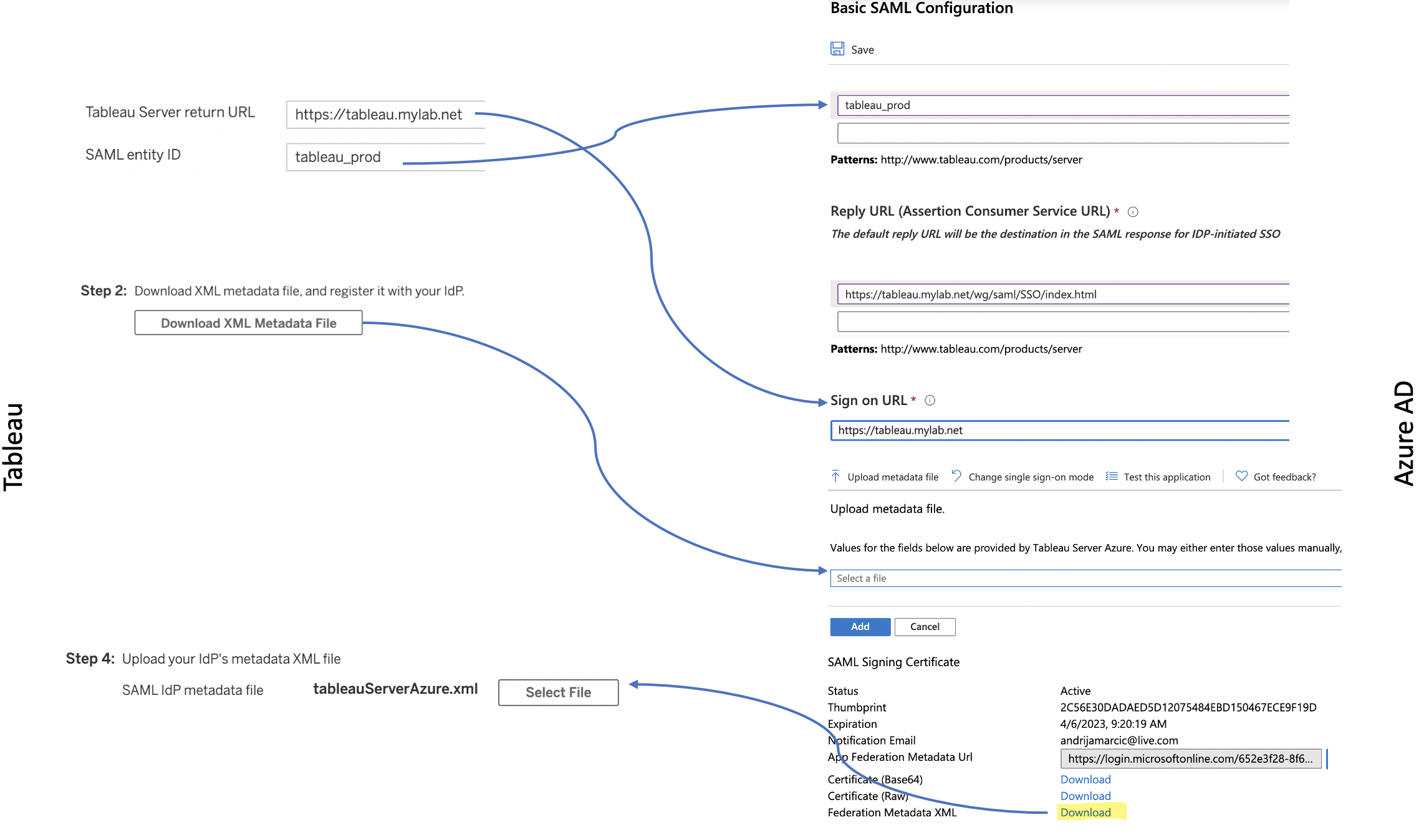Click the Save floppy disk icon
Image resolution: width=1424 pixels, height=840 pixels.
tap(837, 49)
